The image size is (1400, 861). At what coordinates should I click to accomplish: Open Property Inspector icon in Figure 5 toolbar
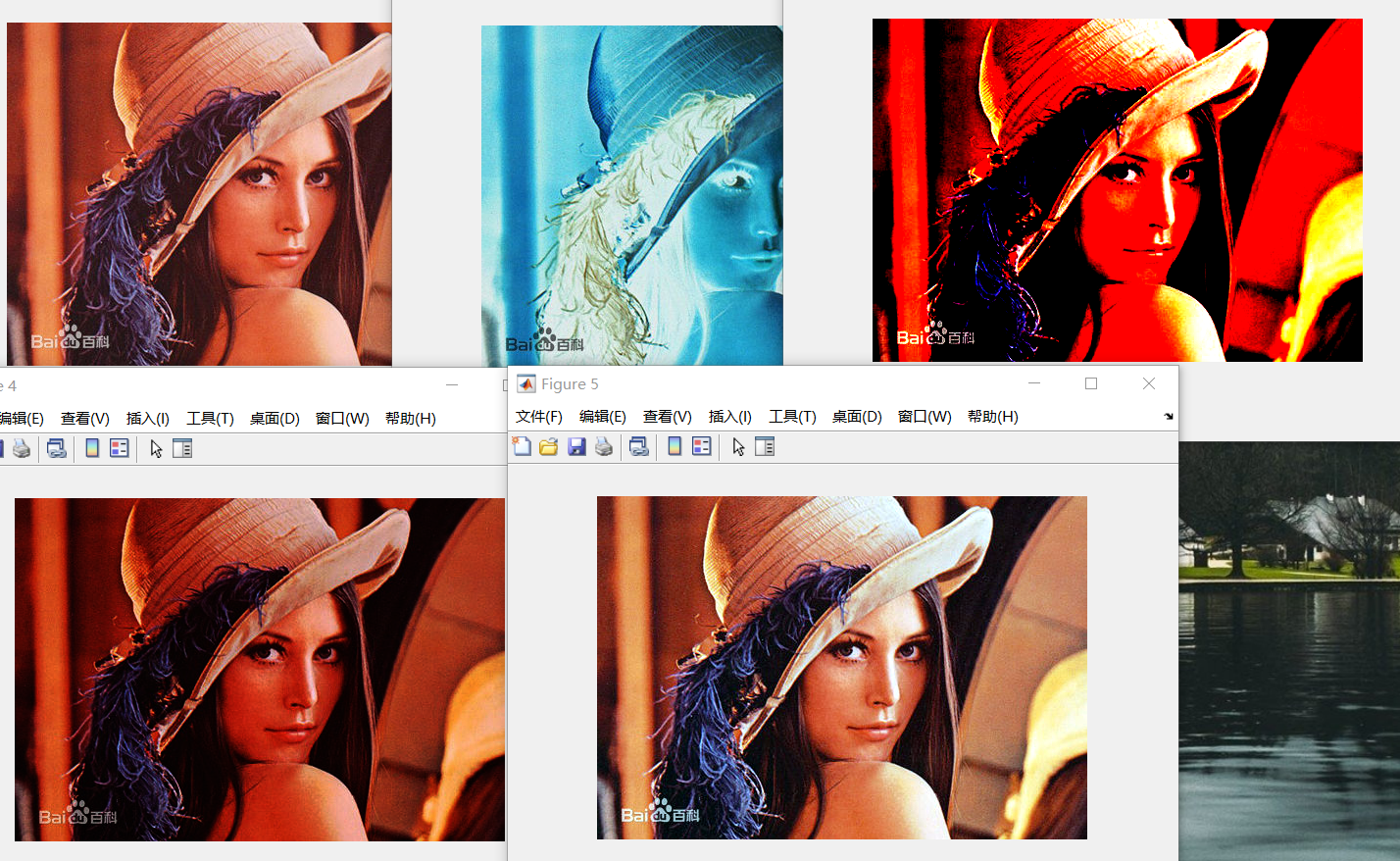coord(765,447)
